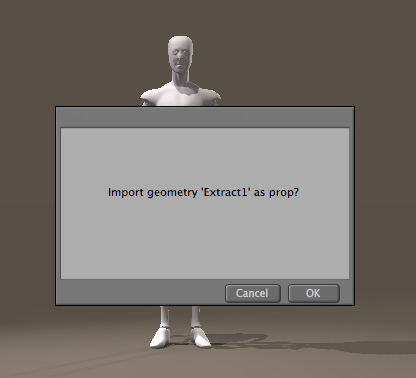
Task: Select the figure's foot nearest the shadow
Action: point(201,337)
